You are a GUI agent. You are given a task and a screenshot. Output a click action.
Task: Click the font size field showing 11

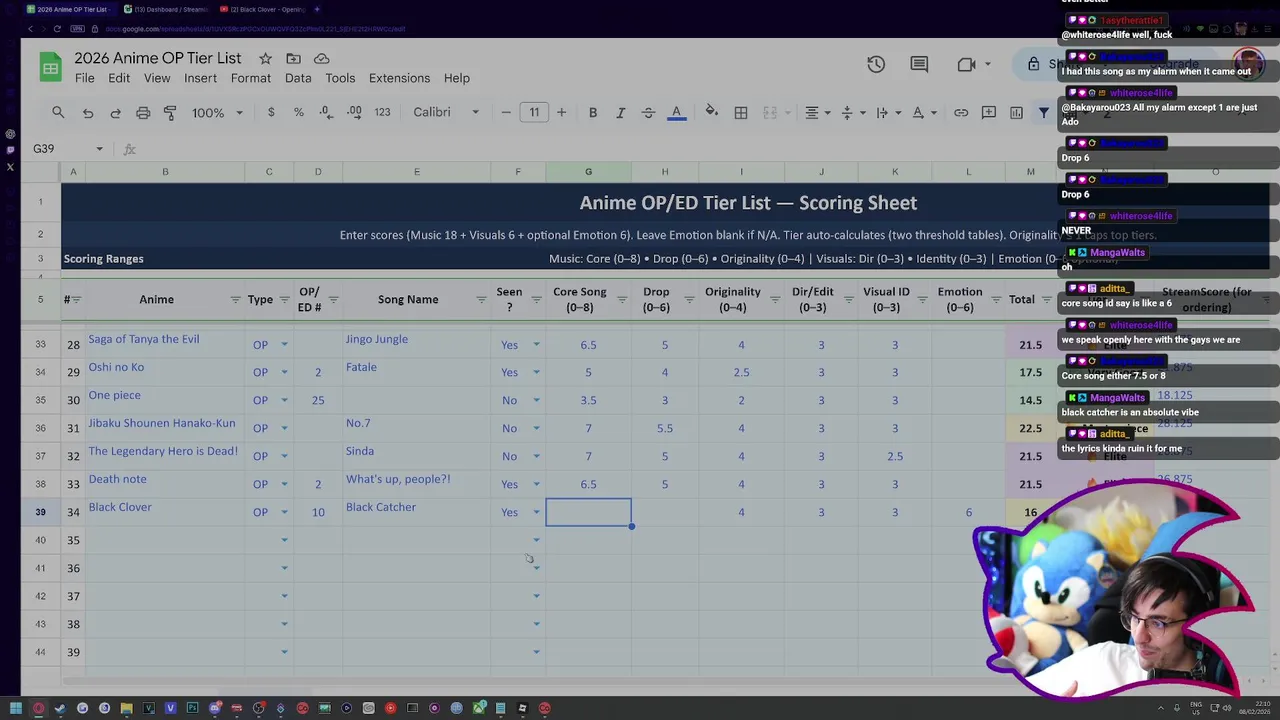click(534, 113)
